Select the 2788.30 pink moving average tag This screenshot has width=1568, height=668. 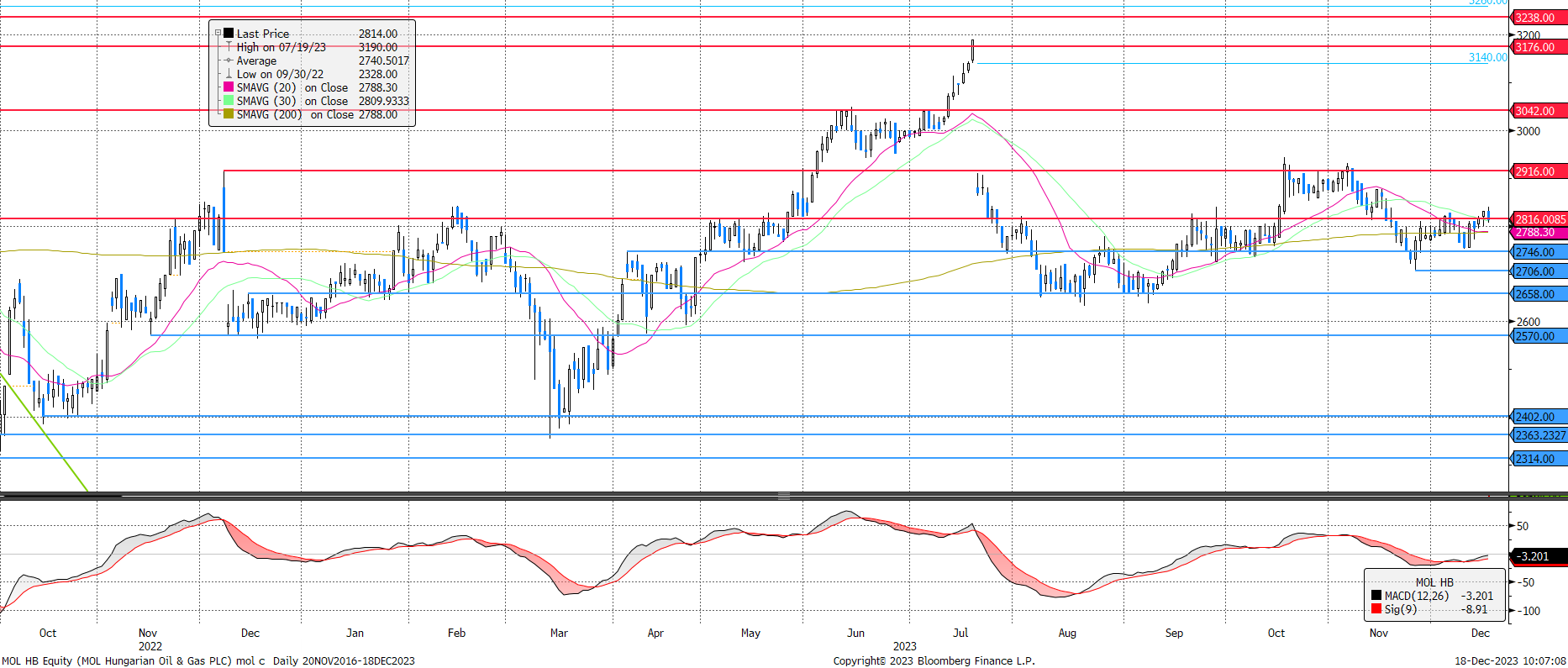click(x=1537, y=233)
